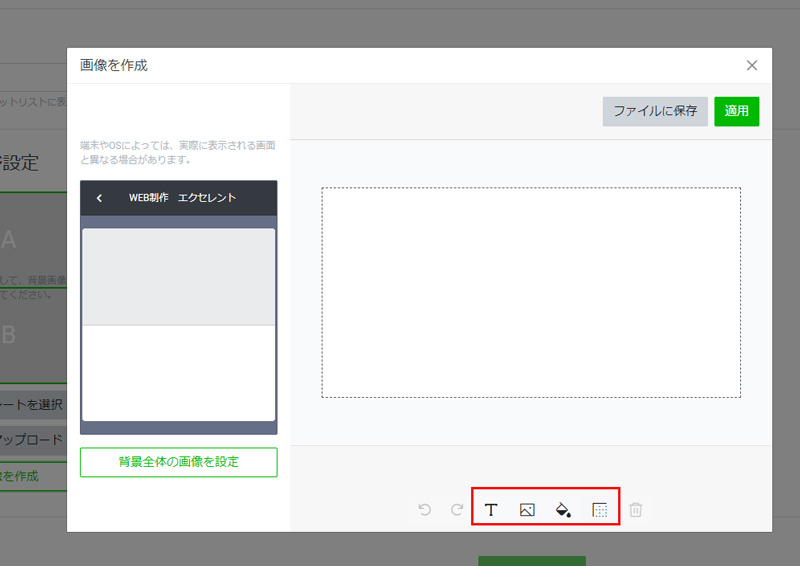Insert an image with the picture icon
Screen dimensions: 800x566
[527, 509]
